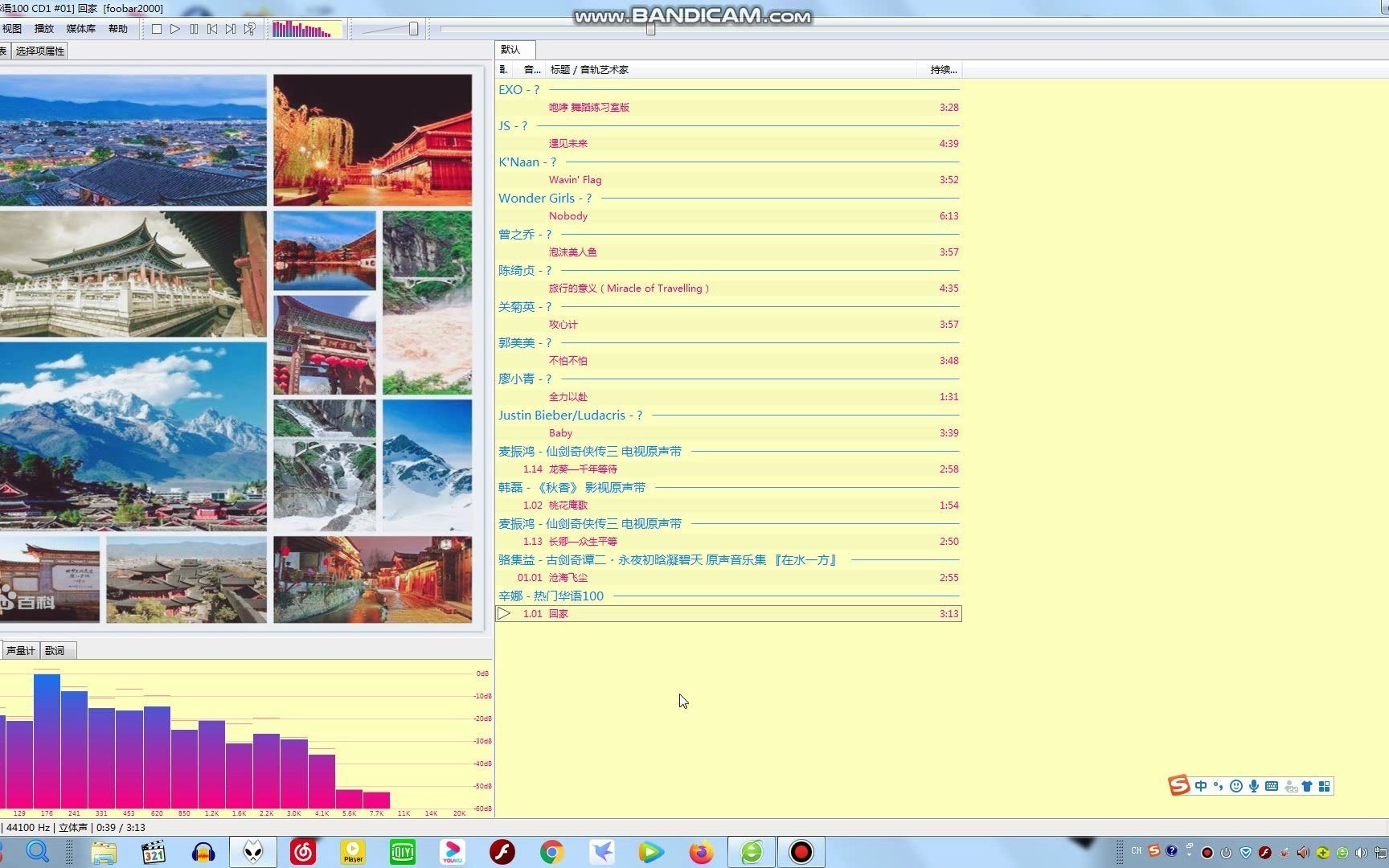Select the track 全力以赴

point(728,397)
